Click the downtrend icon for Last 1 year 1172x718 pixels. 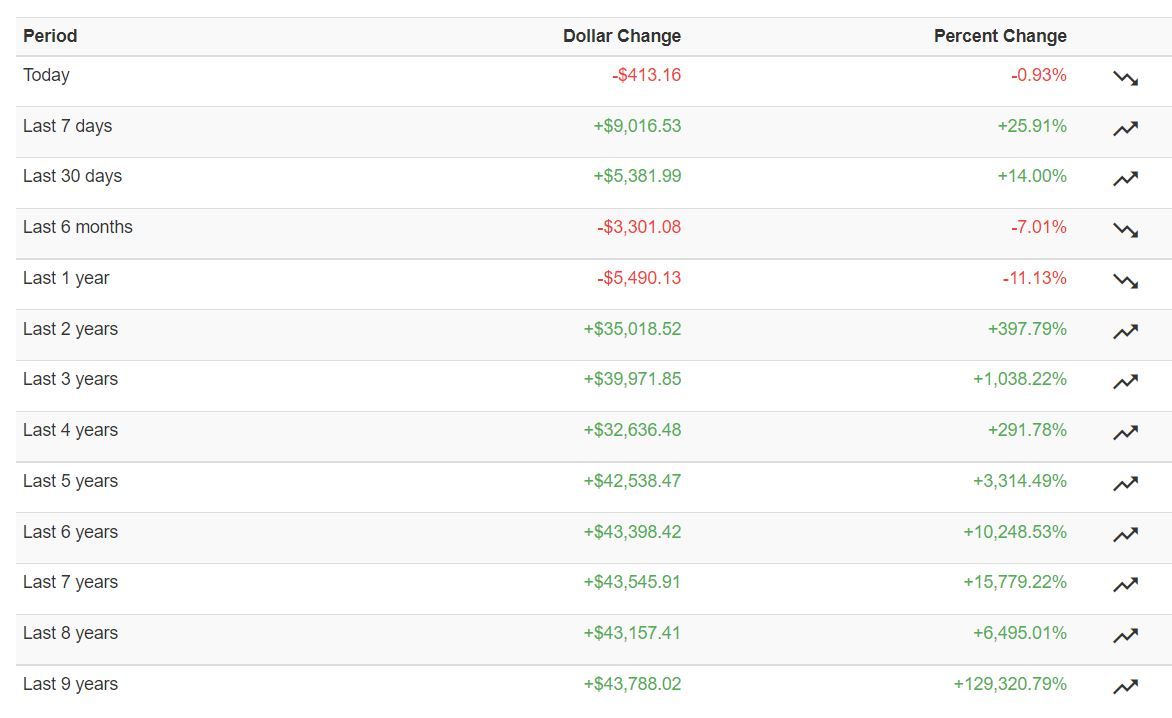tap(1125, 281)
